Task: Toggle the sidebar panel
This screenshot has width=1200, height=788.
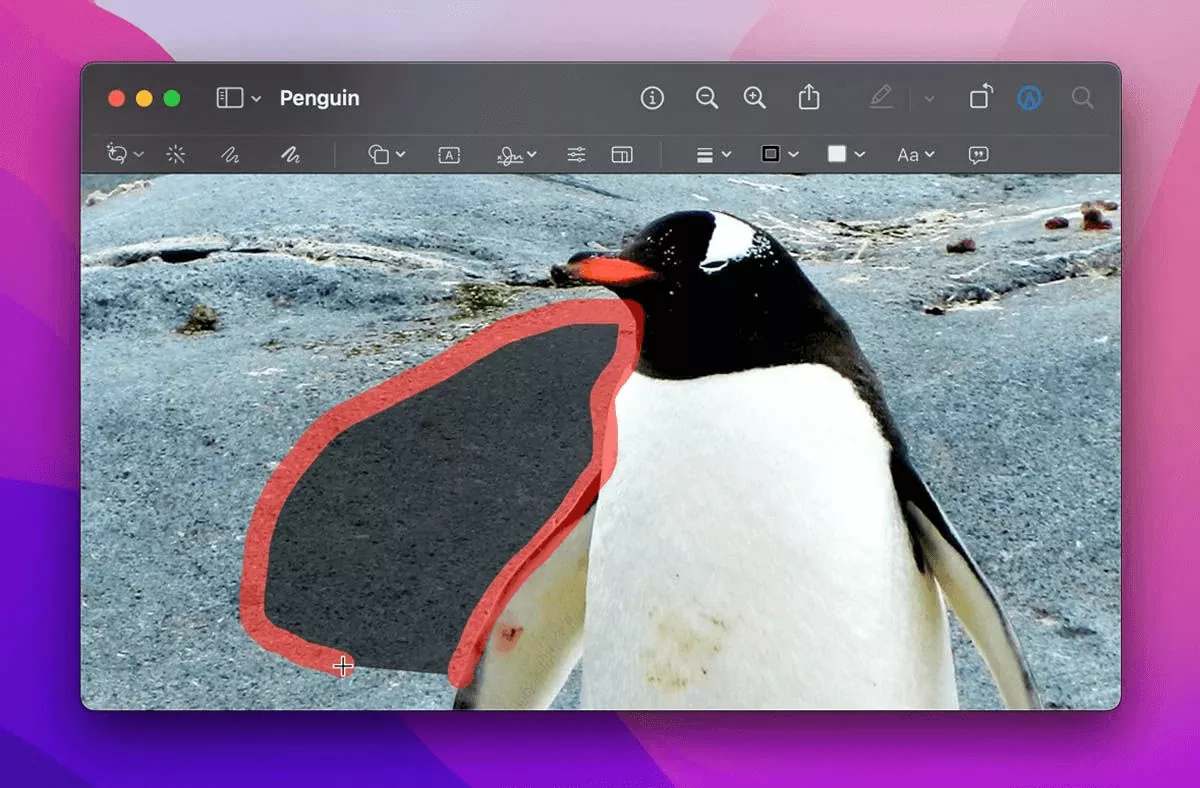Action: (231, 97)
